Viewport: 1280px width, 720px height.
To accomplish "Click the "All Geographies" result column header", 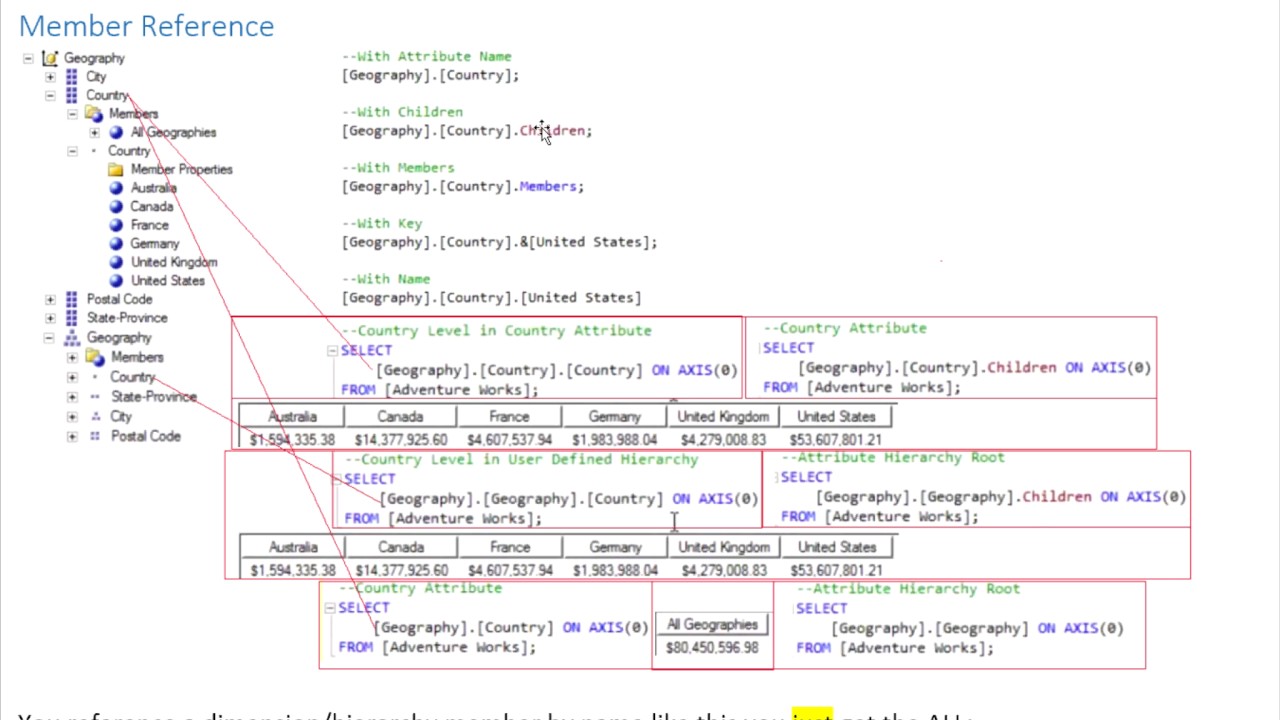I will pyautogui.click(x=712, y=625).
